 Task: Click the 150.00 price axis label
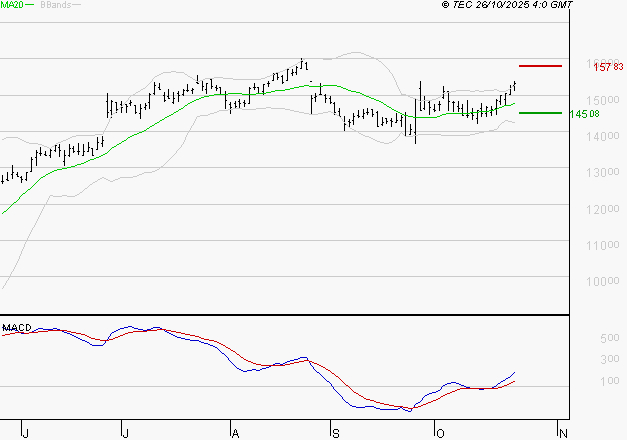603,100
